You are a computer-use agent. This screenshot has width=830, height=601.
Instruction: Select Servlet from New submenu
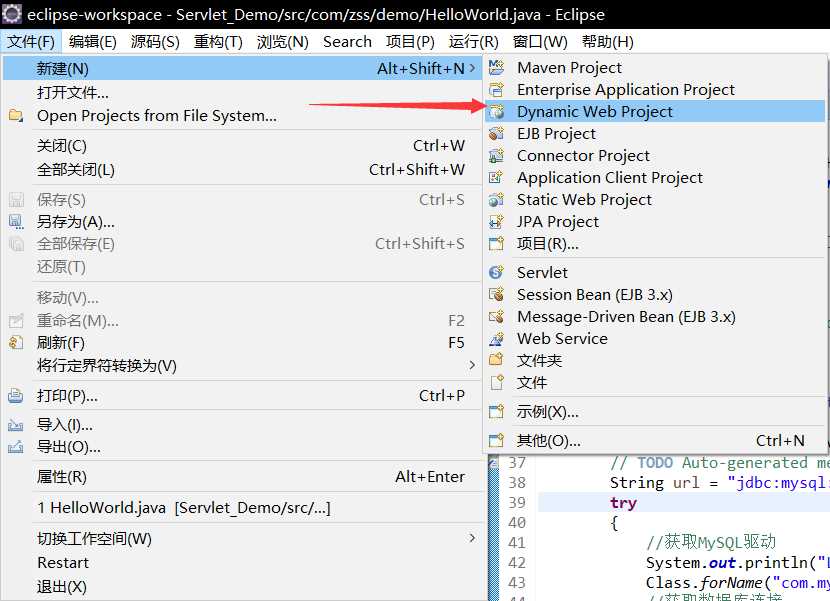tap(655, 272)
